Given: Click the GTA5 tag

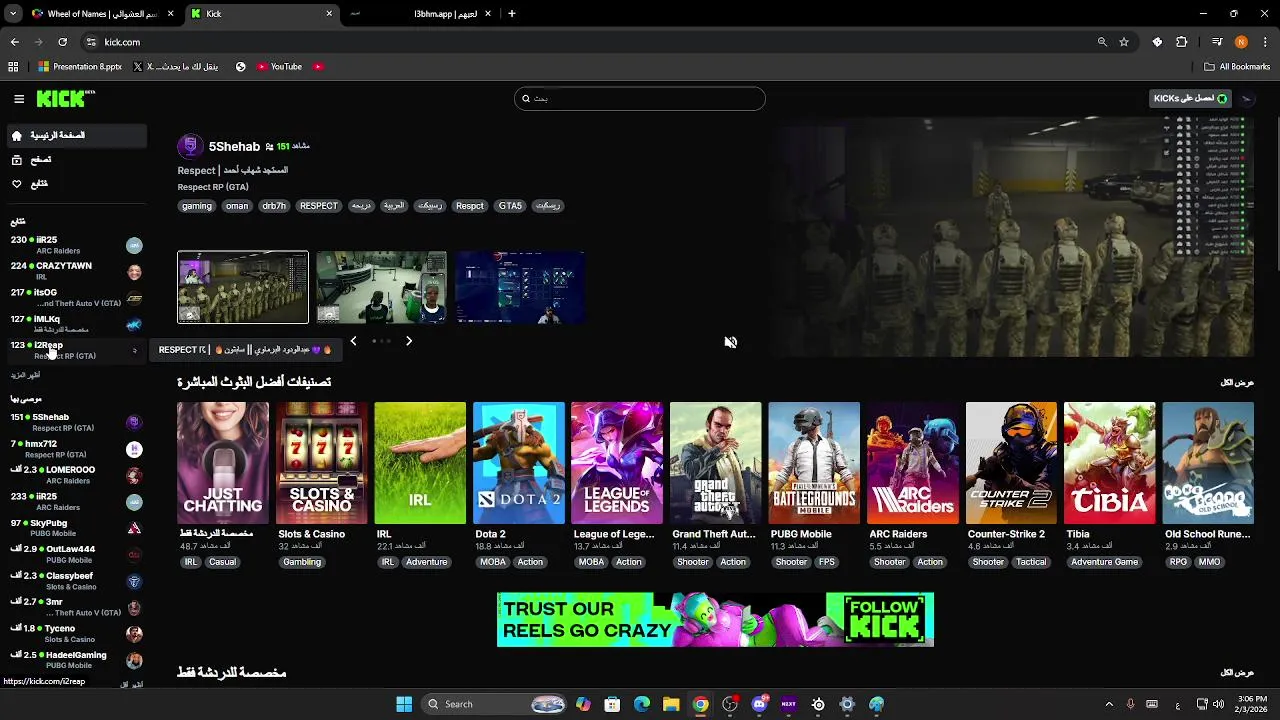Looking at the screenshot, I should pyautogui.click(x=510, y=206).
